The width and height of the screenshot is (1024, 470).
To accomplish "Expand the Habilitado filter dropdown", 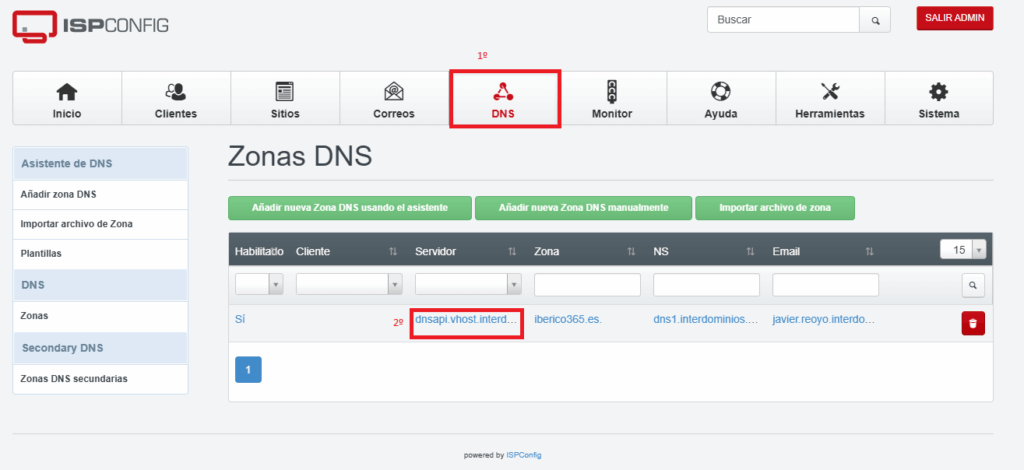I will (x=259, y=285).
